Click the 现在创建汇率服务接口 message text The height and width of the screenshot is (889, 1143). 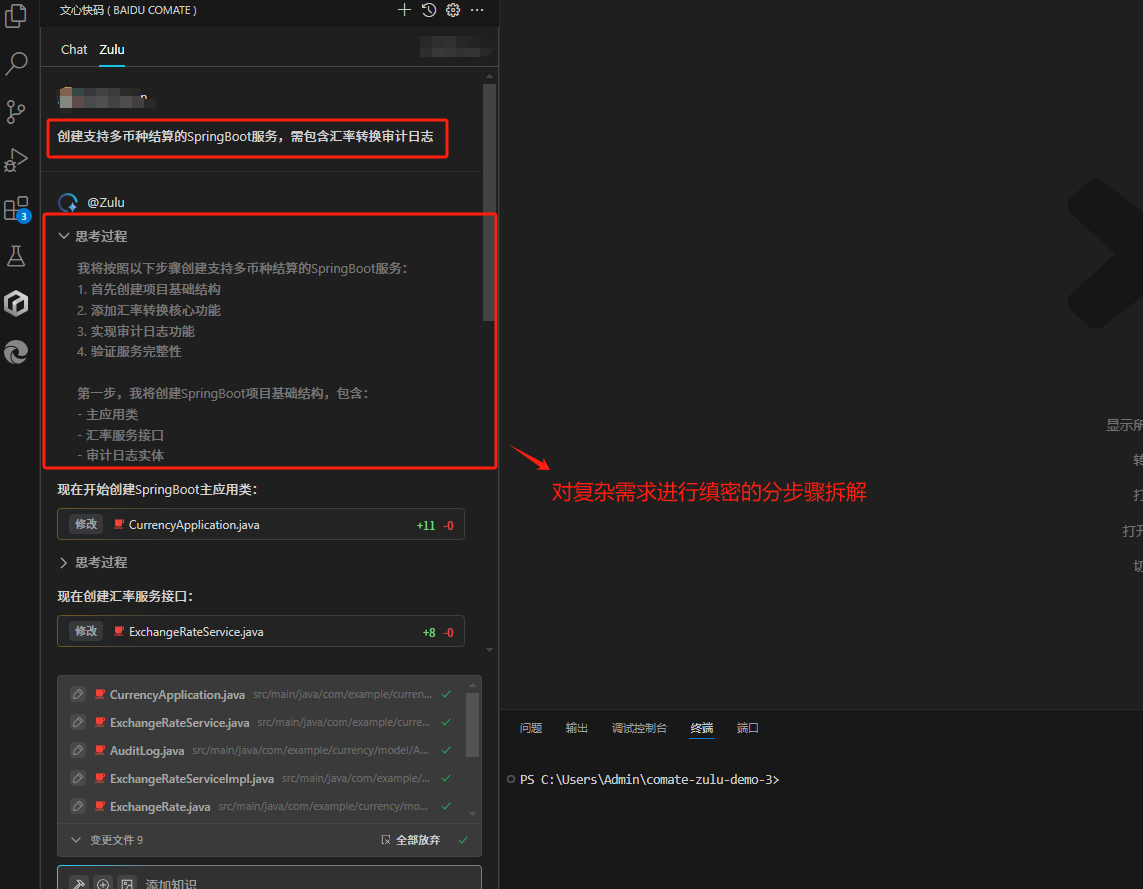tap(125, 596)
